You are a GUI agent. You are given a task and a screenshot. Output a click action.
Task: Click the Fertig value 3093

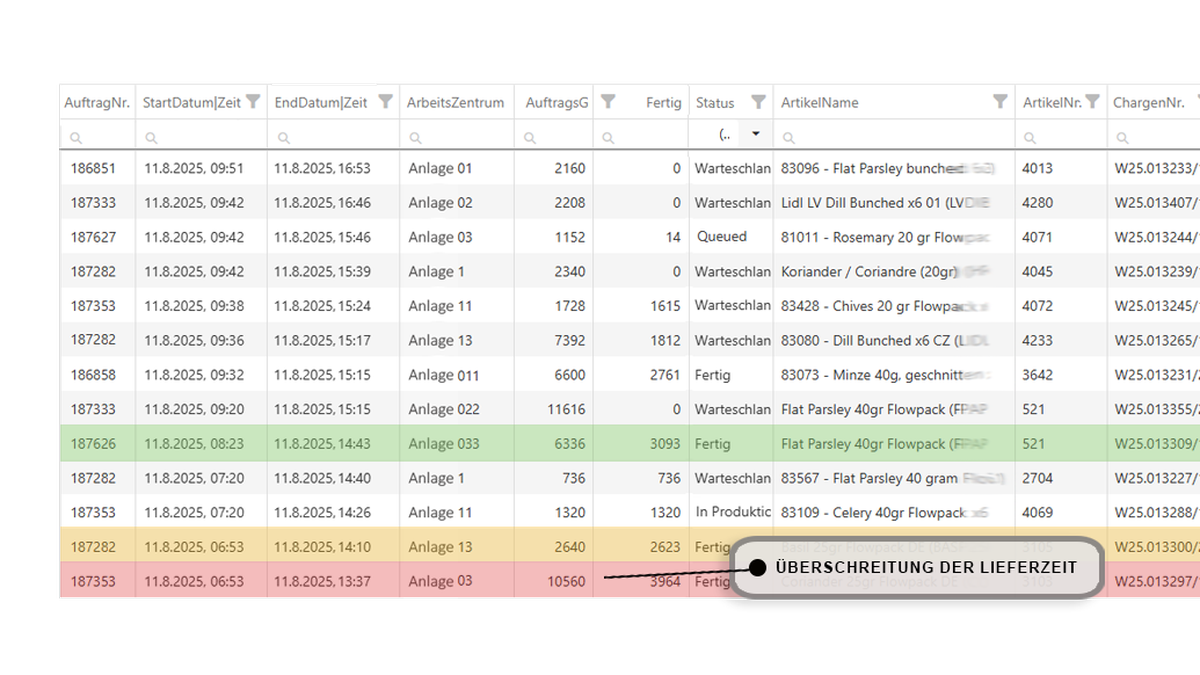click(665, 444)
